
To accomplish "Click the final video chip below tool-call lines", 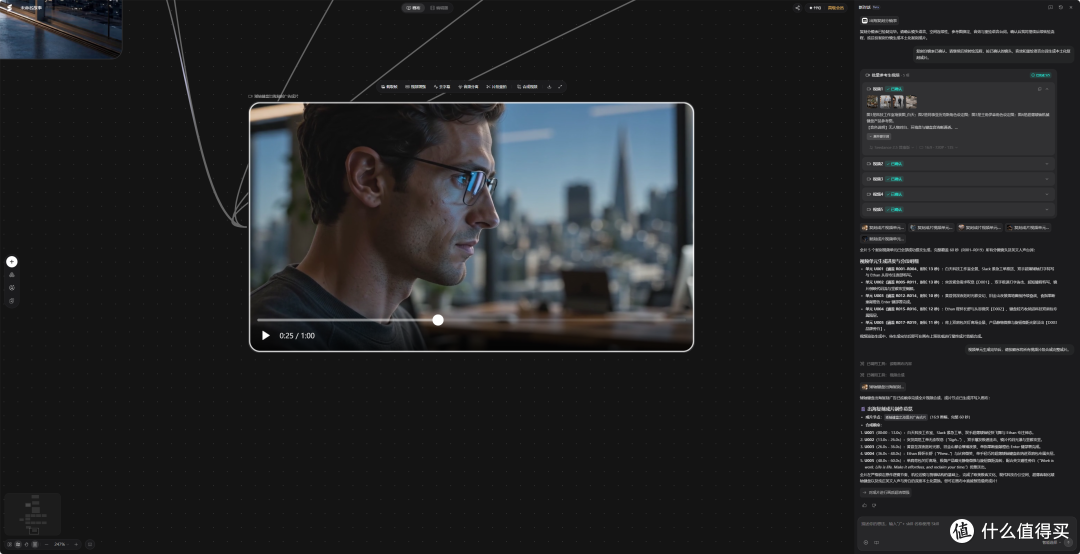I will coord(882,387).
